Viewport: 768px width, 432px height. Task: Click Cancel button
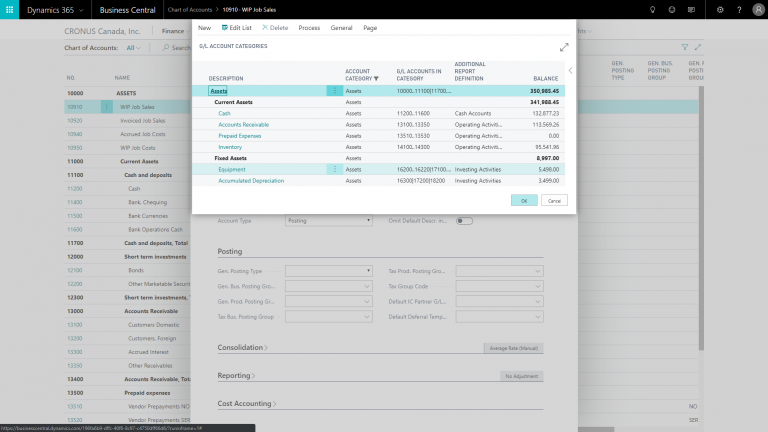[x=554, y=200]
